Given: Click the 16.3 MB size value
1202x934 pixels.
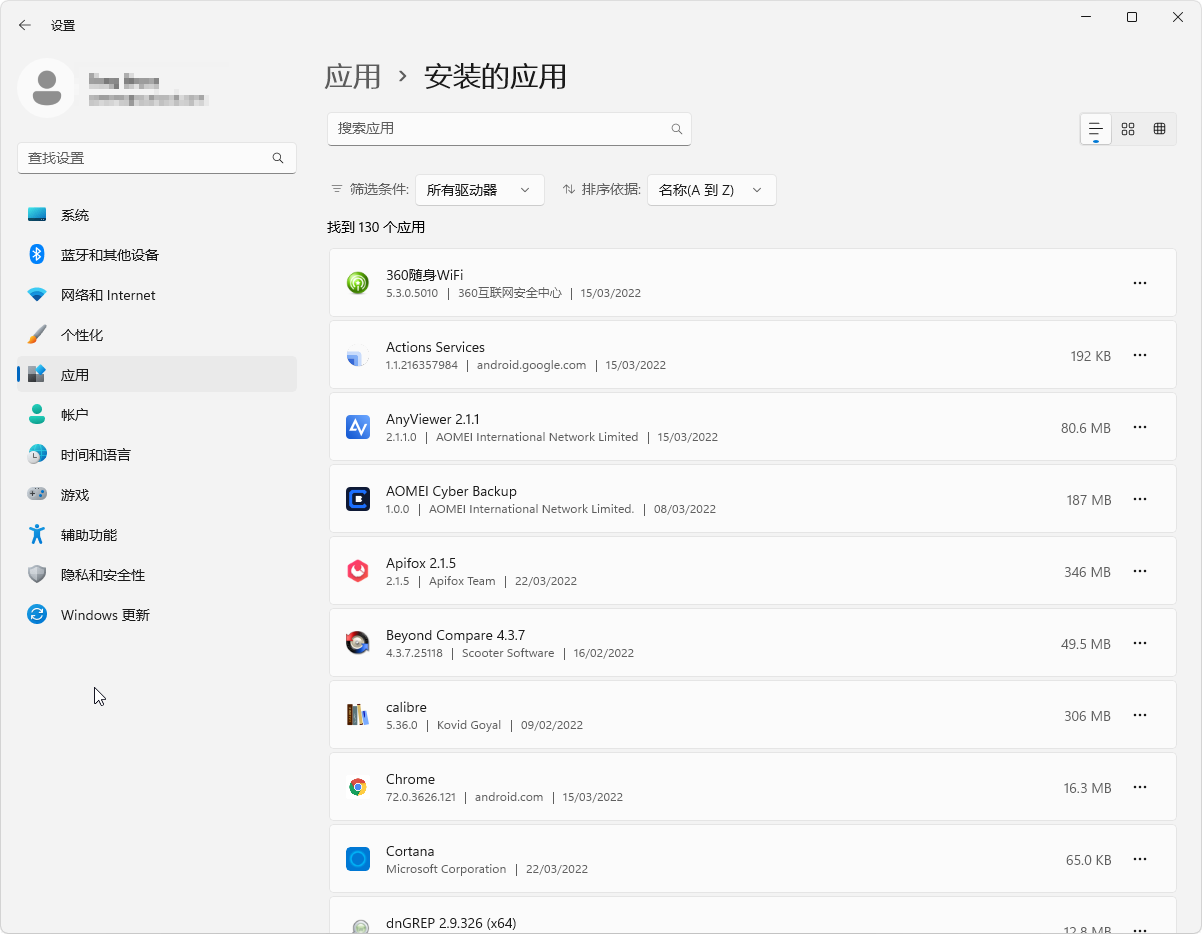Looking at the screenshot, I should click(1087, 788).
